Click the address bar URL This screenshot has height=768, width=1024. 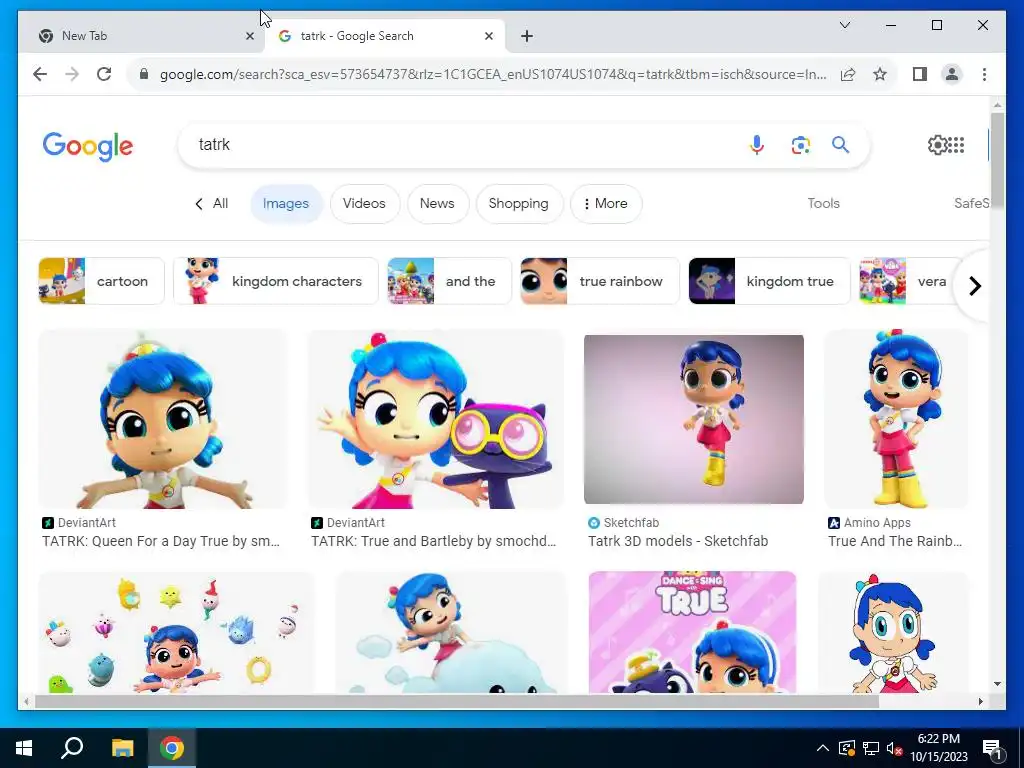coord(493,74)
